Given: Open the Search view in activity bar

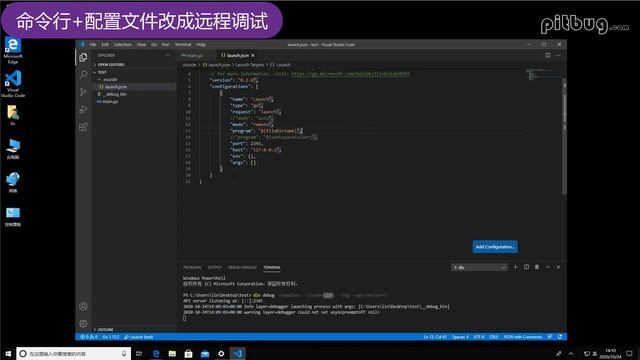Looking at the screenshot, I should click(83, 74).
